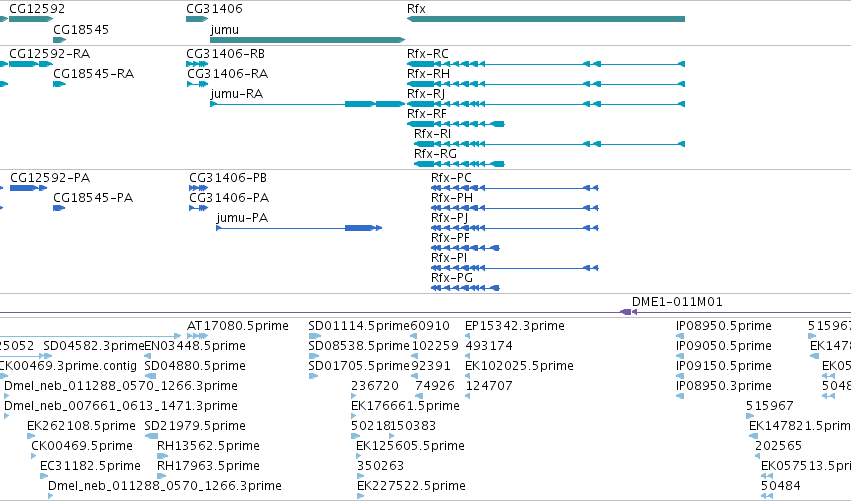Viewport: 851px width, 501px height.
Task: Click the Rfx-RF transcript label
Action: [427, 114]
